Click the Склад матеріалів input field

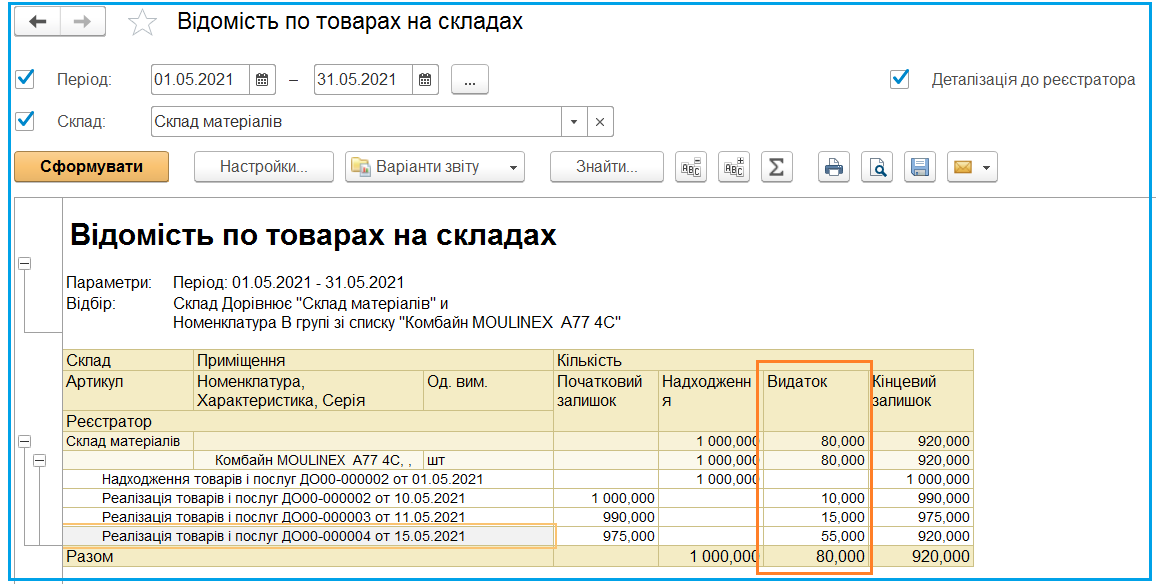[x=356, y=122]
